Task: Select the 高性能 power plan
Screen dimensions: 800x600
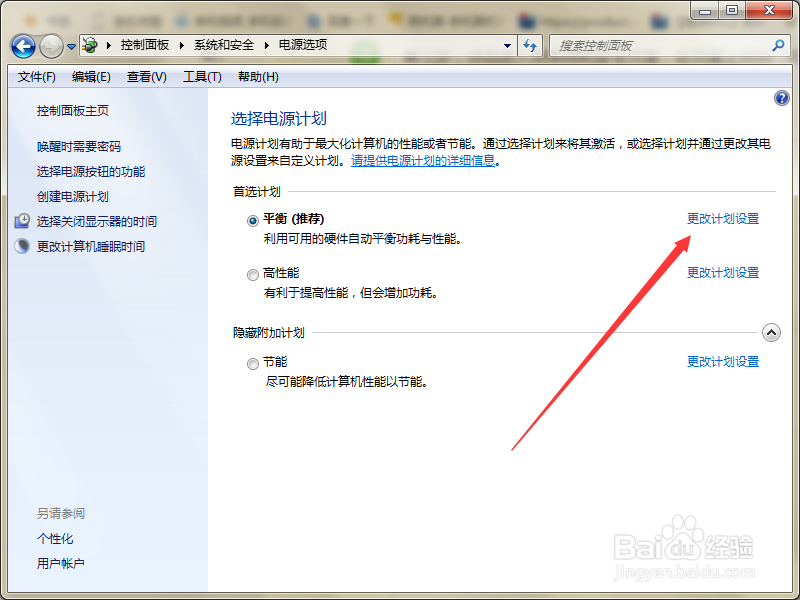Action: point(254,273)
